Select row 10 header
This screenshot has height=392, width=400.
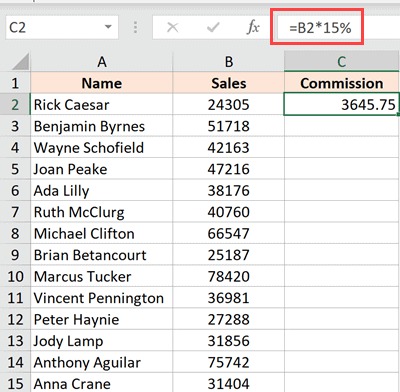tap(15, 276)
